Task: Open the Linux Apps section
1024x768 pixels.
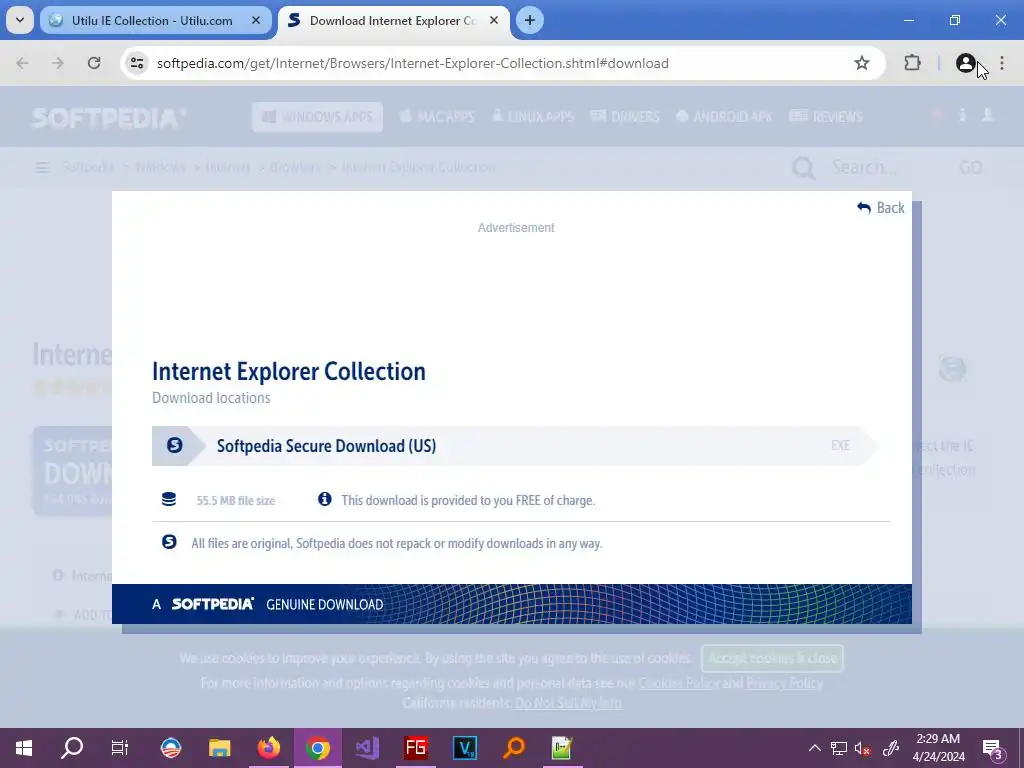Action: [532, 117]
